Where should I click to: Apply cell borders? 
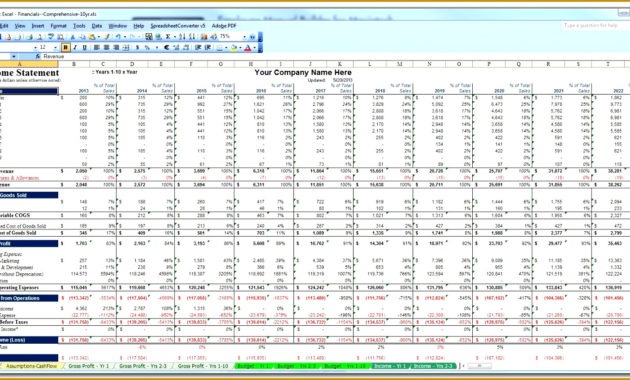pyautogui.click(x=219, y=47)
